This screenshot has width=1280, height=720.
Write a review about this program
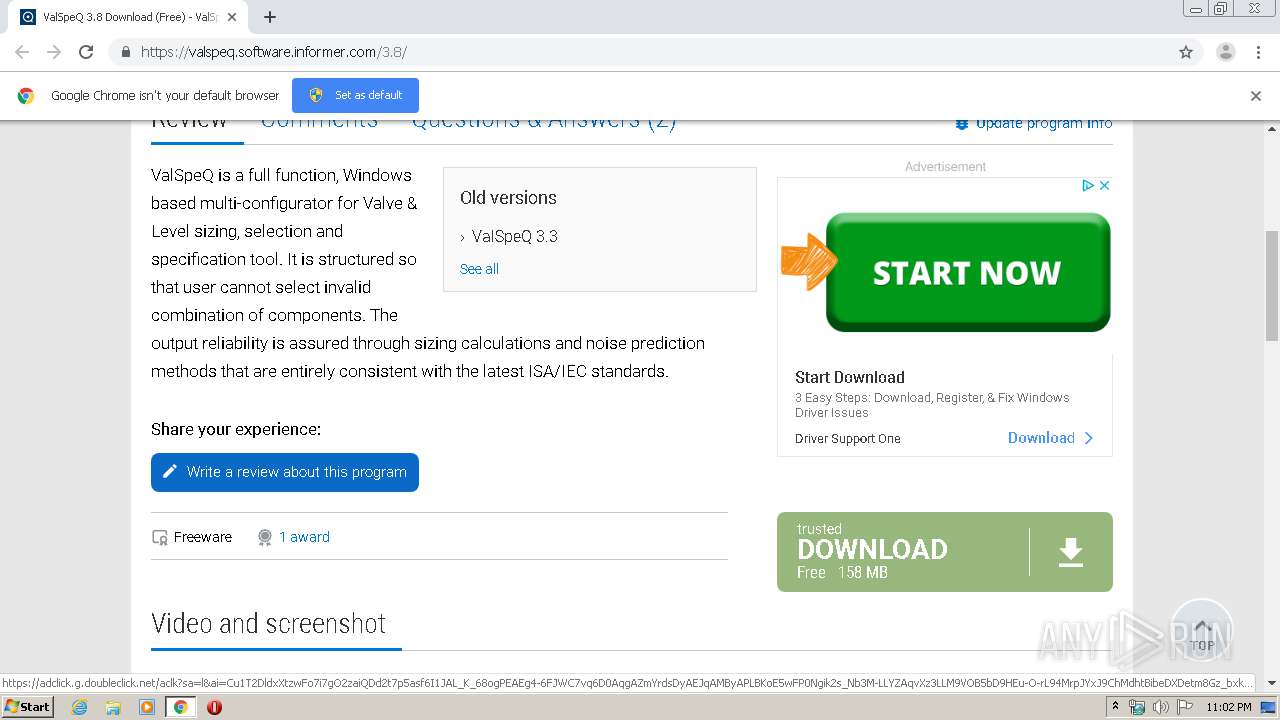285,472
